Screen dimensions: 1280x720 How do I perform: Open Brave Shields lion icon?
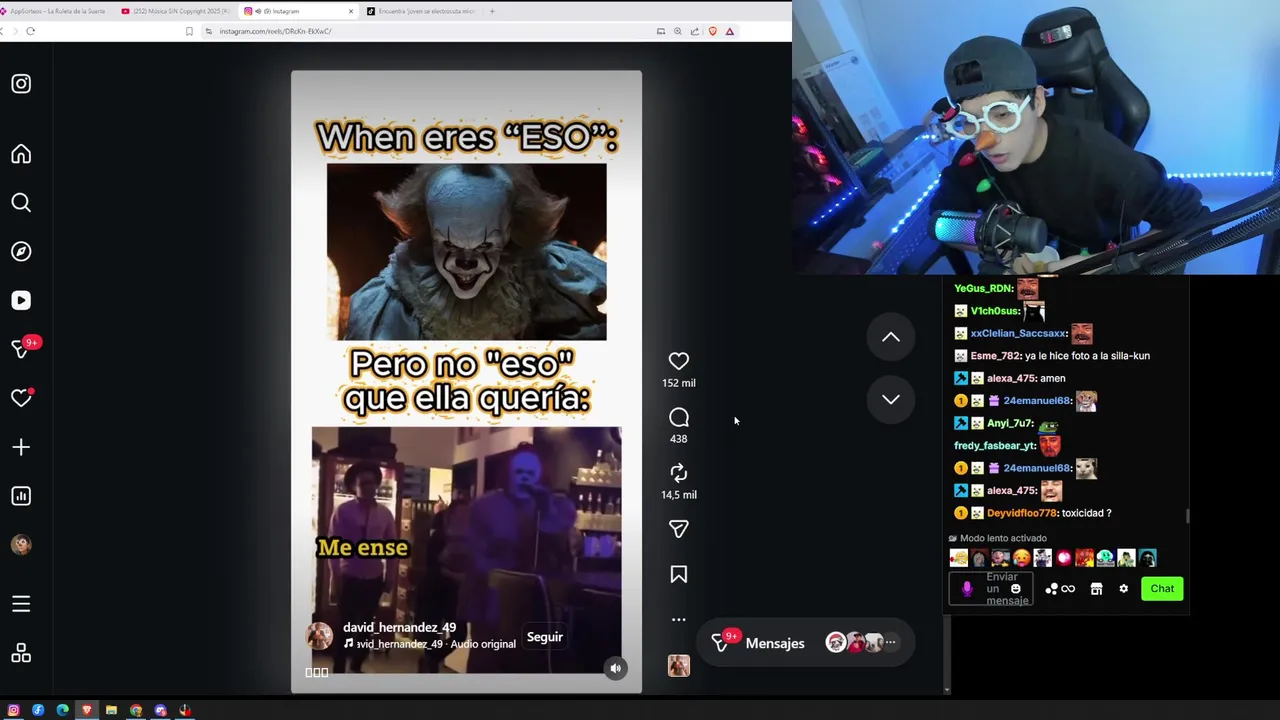(x=712, y=31)
